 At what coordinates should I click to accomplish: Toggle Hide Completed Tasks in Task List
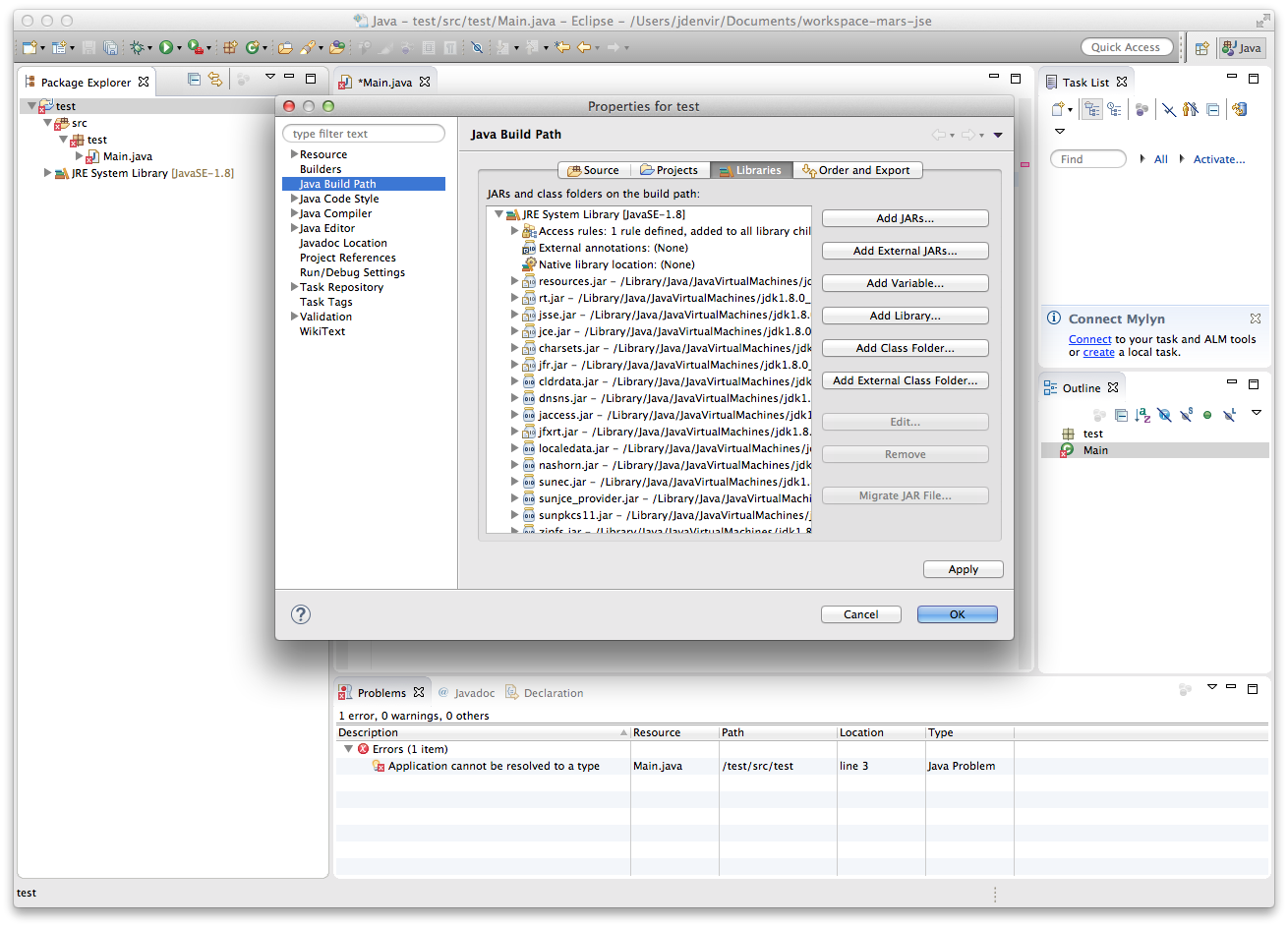pyautogui.click(x=1169, y=110)
